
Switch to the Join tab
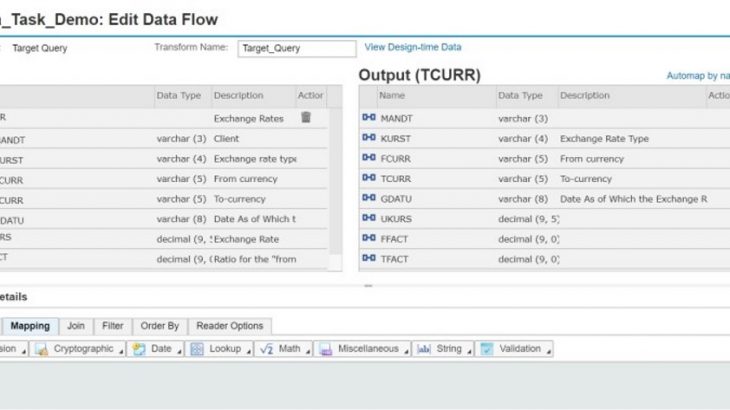[76, 326]
